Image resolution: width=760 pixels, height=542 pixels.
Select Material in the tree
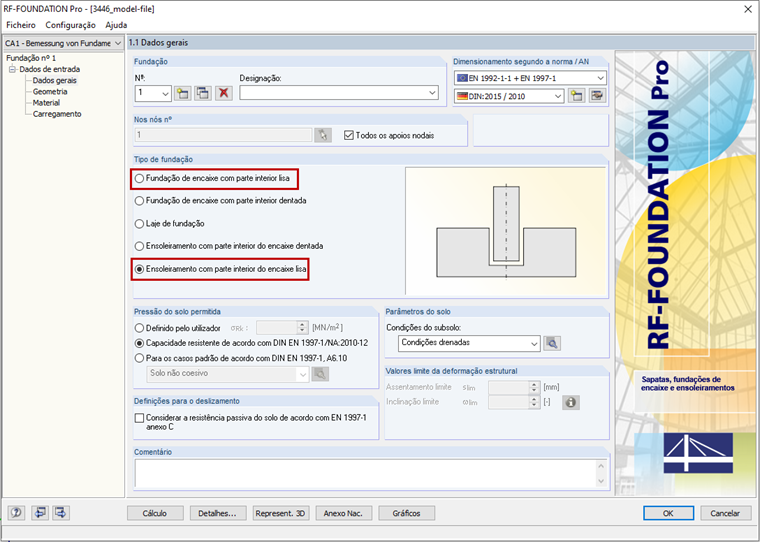click(46, 103)
